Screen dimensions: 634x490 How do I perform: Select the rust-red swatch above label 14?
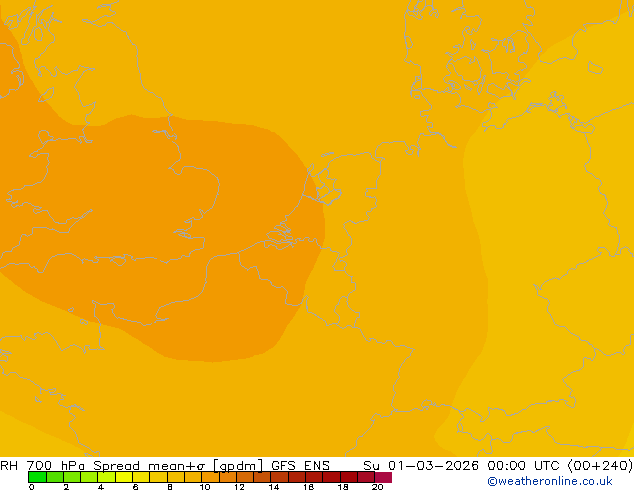pos(279,477)
